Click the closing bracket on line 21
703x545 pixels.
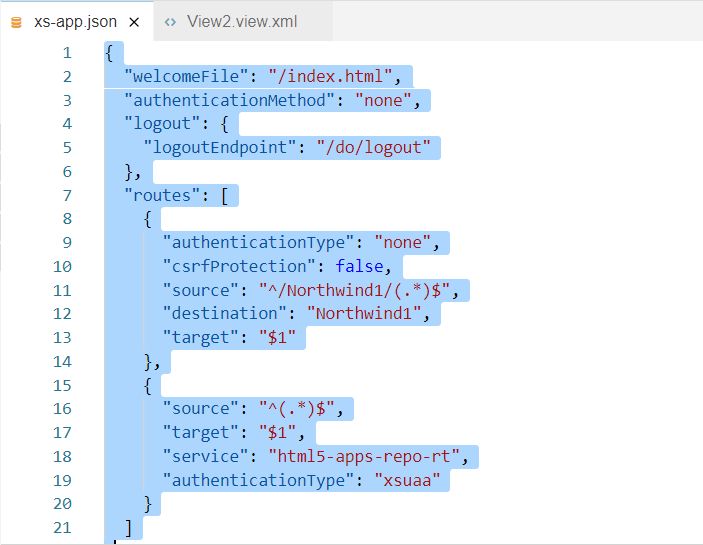tap(129, 528)
